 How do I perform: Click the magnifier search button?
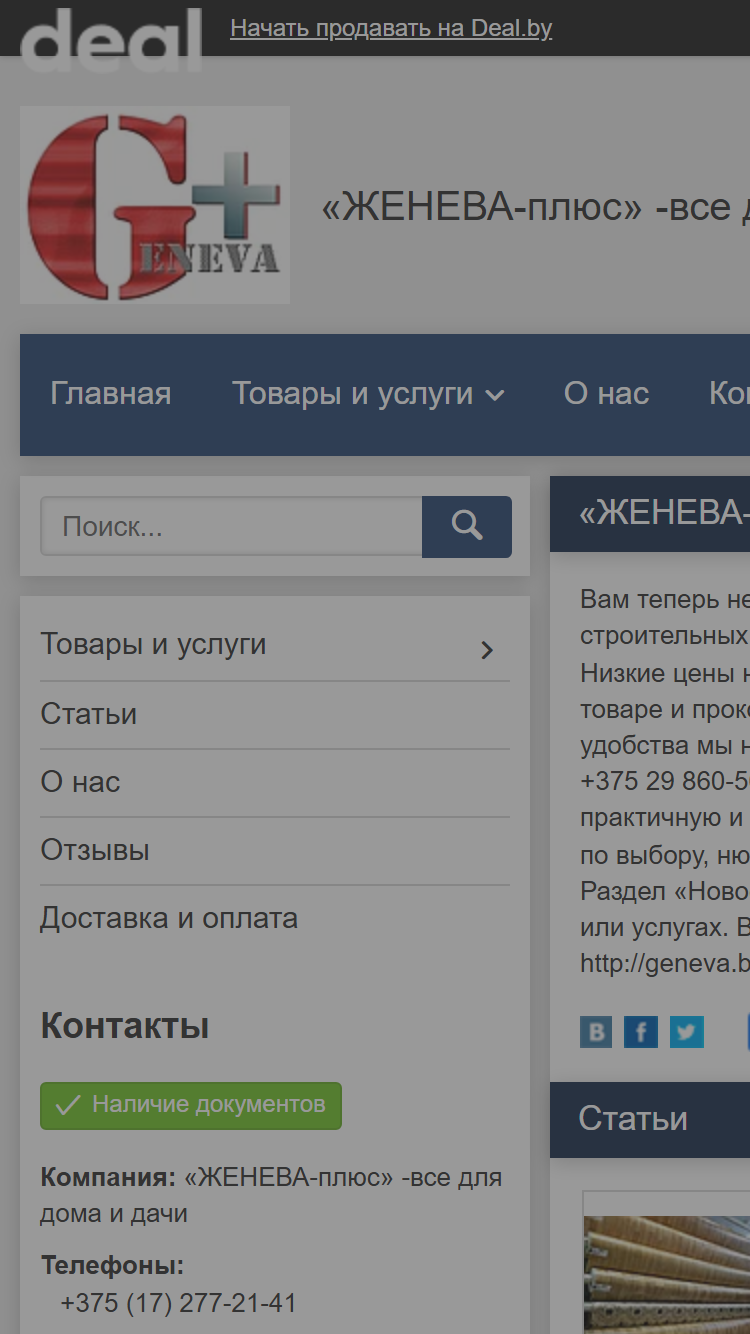pos(467,526)
